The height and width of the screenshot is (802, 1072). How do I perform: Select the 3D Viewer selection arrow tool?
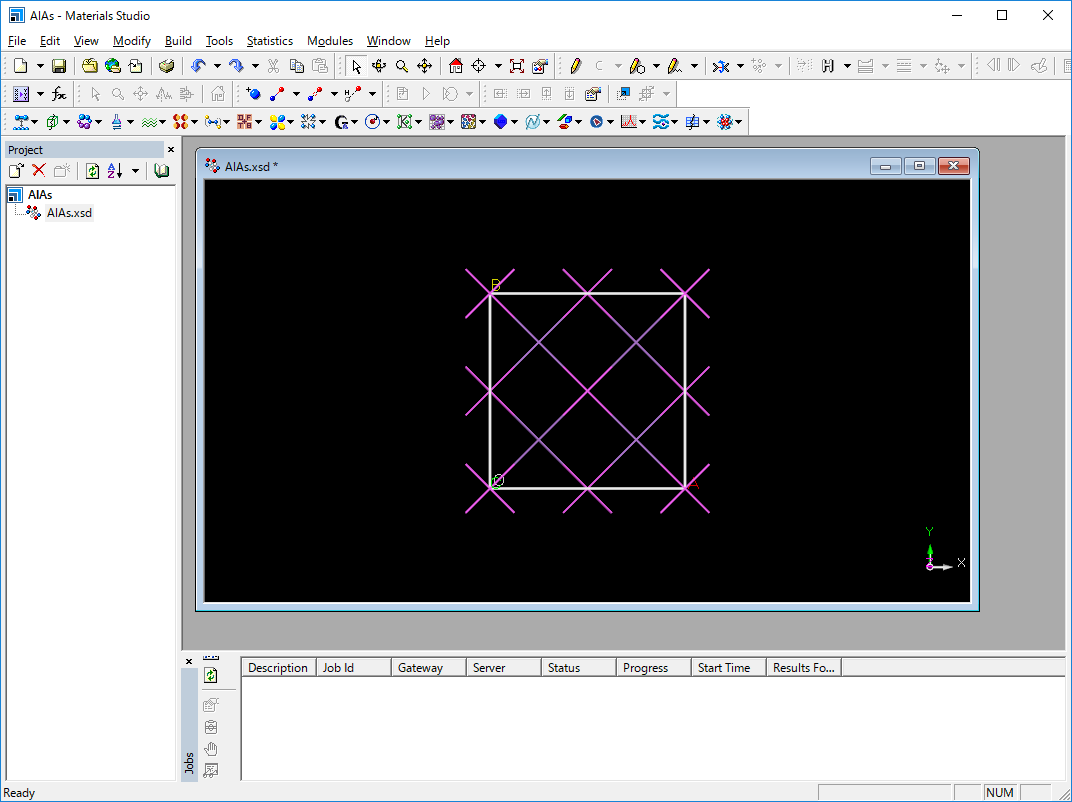pos(356,66)
